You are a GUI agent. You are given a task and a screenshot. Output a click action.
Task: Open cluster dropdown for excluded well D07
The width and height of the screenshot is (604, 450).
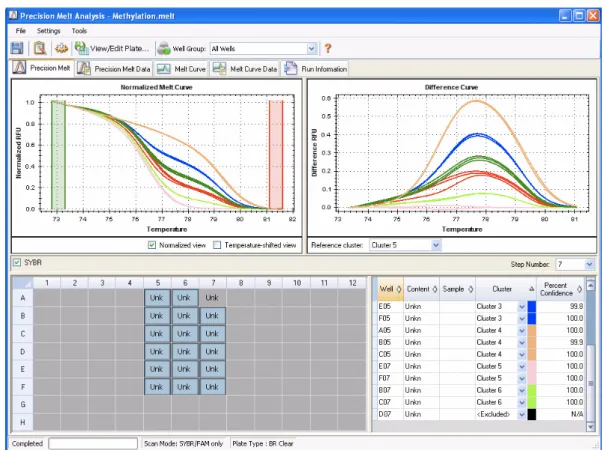pos(522,414)
